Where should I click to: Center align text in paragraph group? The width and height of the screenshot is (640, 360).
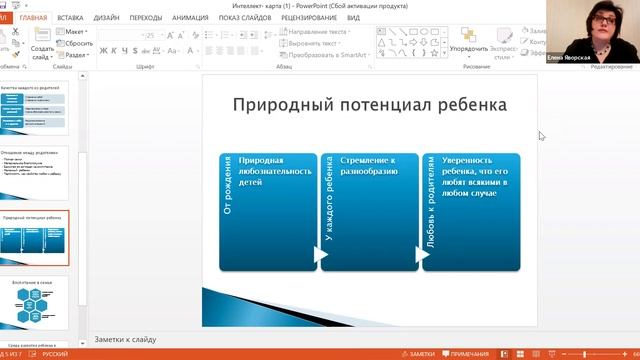click(220, 51)
